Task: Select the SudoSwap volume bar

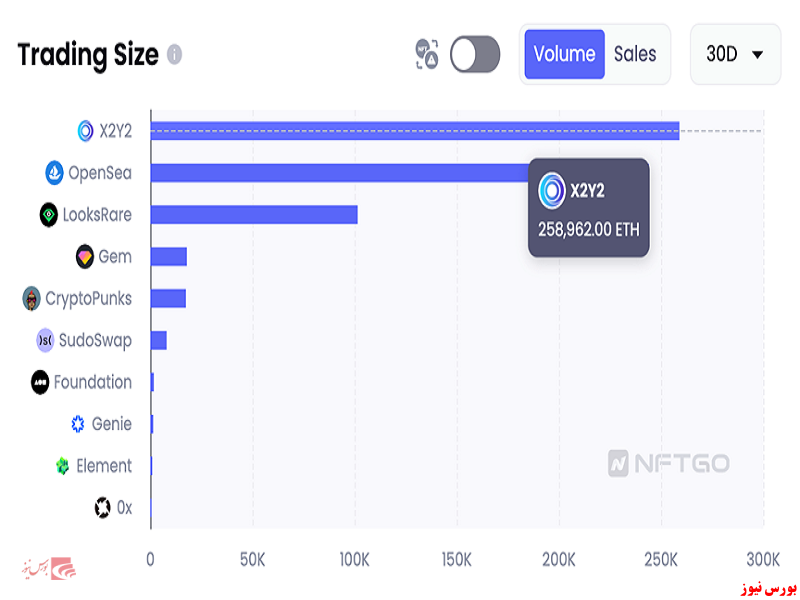Action: 159,340
